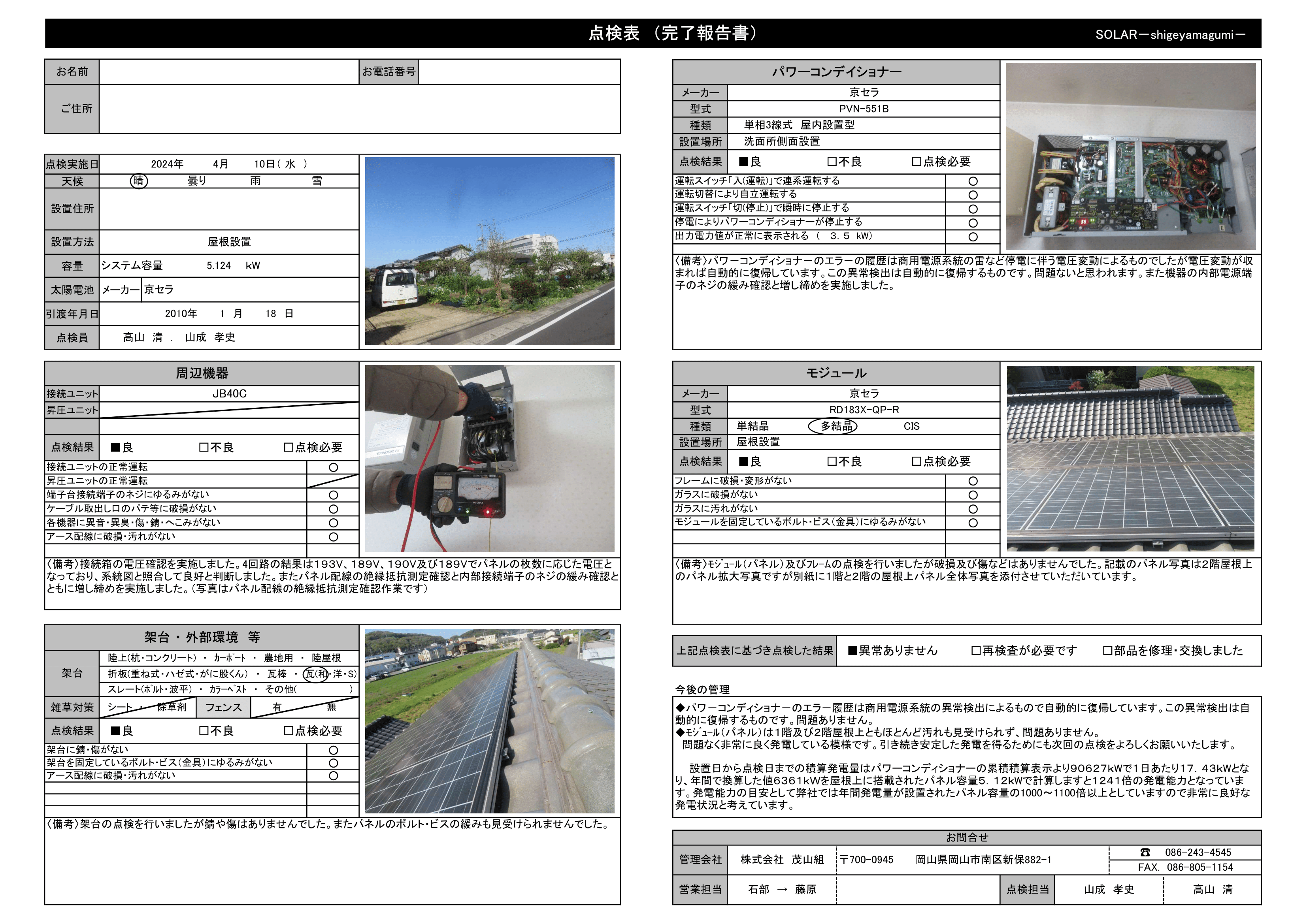The height and width of the screenshot is (924, 1307).
Task: Click the 折板(重ね式・ハゼ式・がに股くん) option
Action: 178,674
